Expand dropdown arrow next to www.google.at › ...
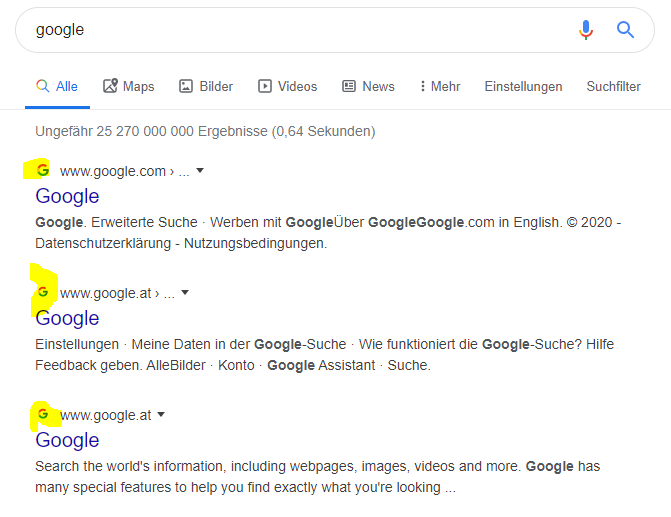The image size is (671, 517). coord(185,293)
